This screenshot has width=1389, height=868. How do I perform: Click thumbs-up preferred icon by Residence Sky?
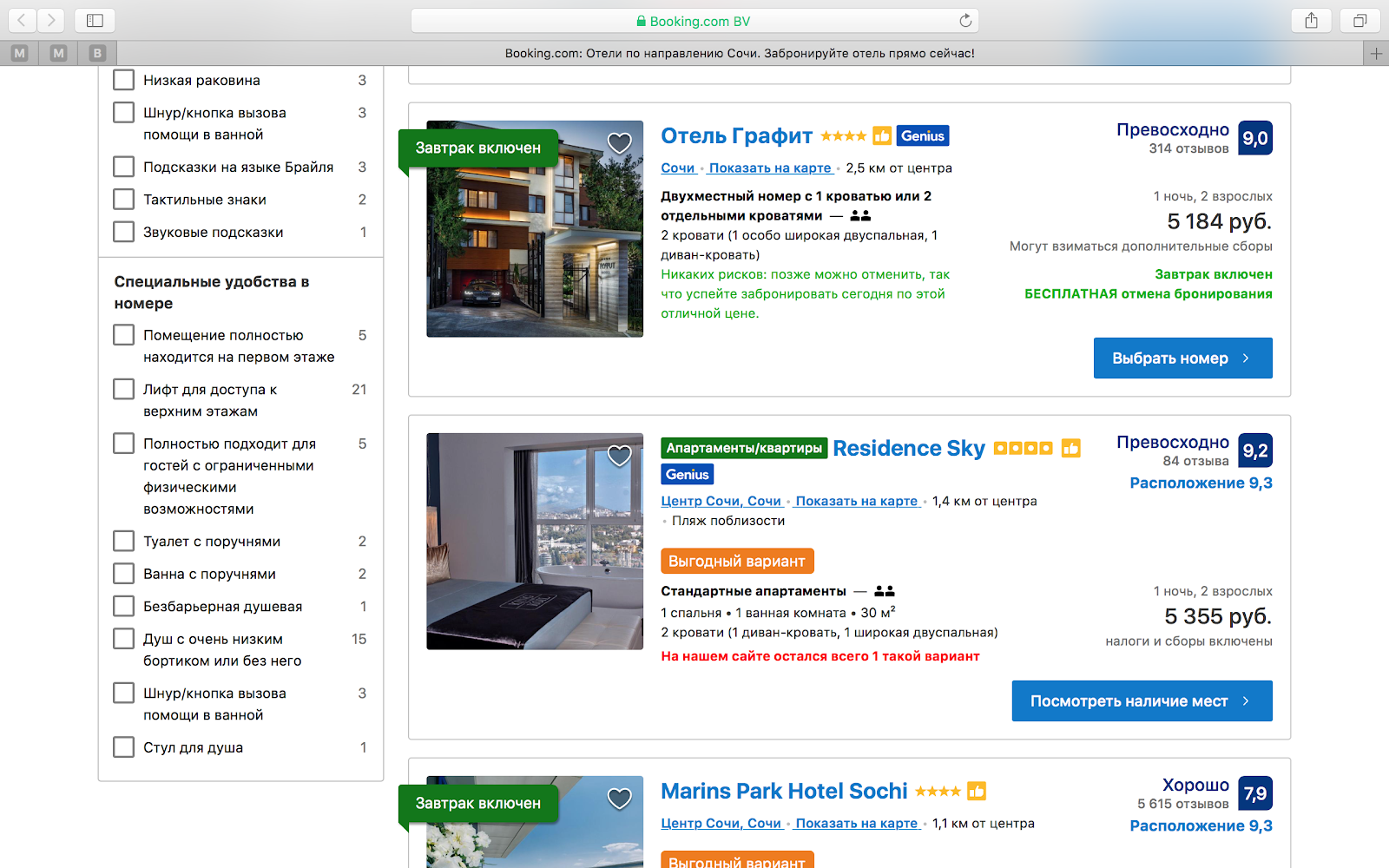point(1071,448)
